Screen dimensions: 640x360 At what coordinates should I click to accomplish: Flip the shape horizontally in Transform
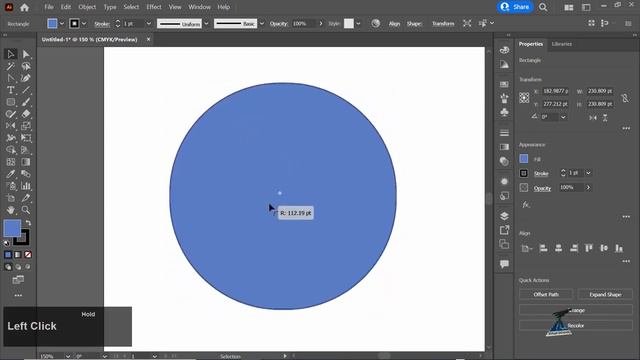click(x=593, y=118)
